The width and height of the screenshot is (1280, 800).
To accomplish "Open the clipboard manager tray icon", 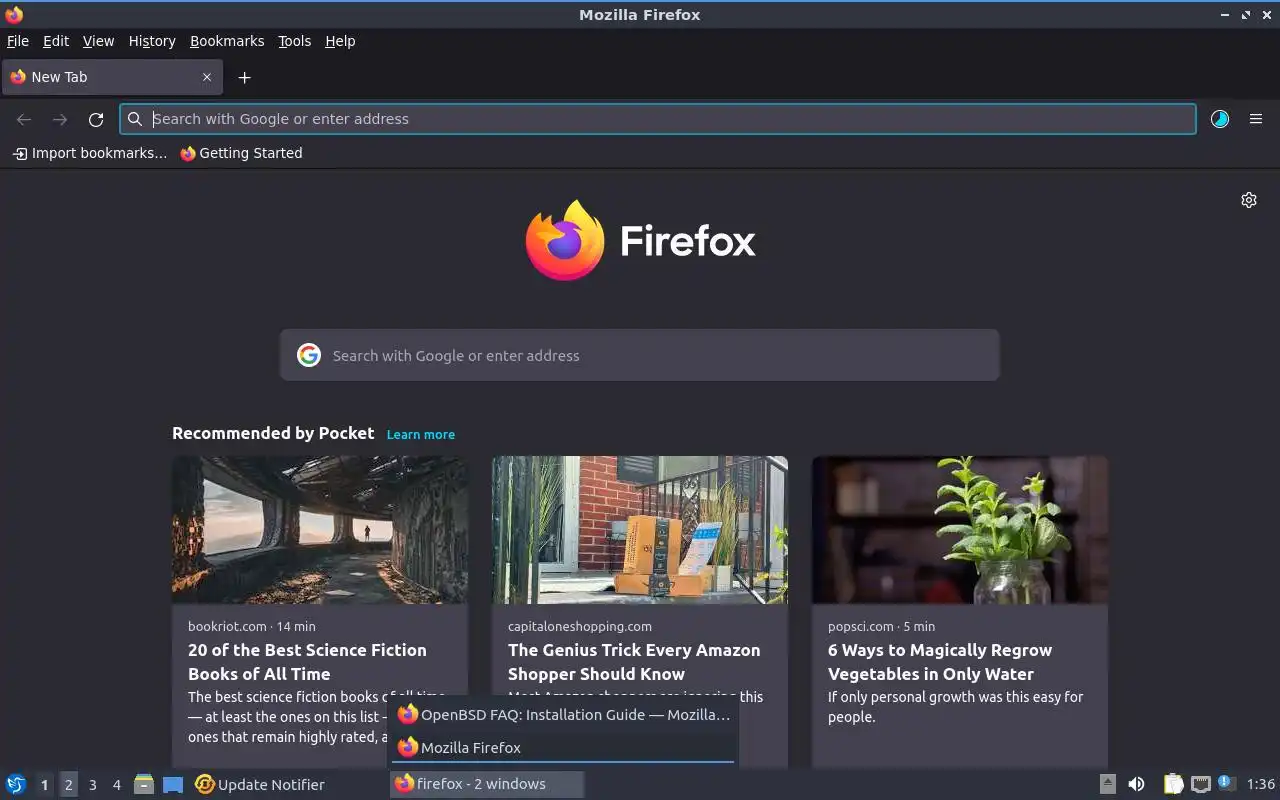I will [1173, 784].
